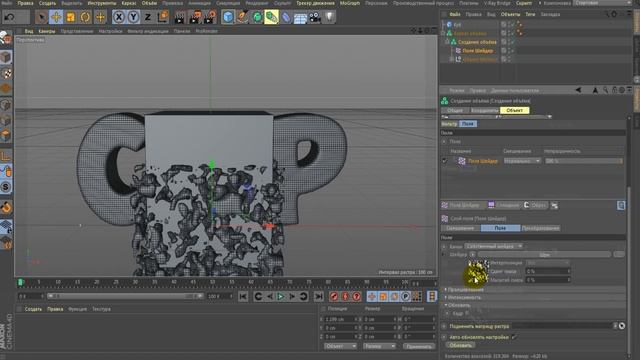640x360 pixels.
Task: Open the Правка menu in top bar
Action: (x=25, y=3)
